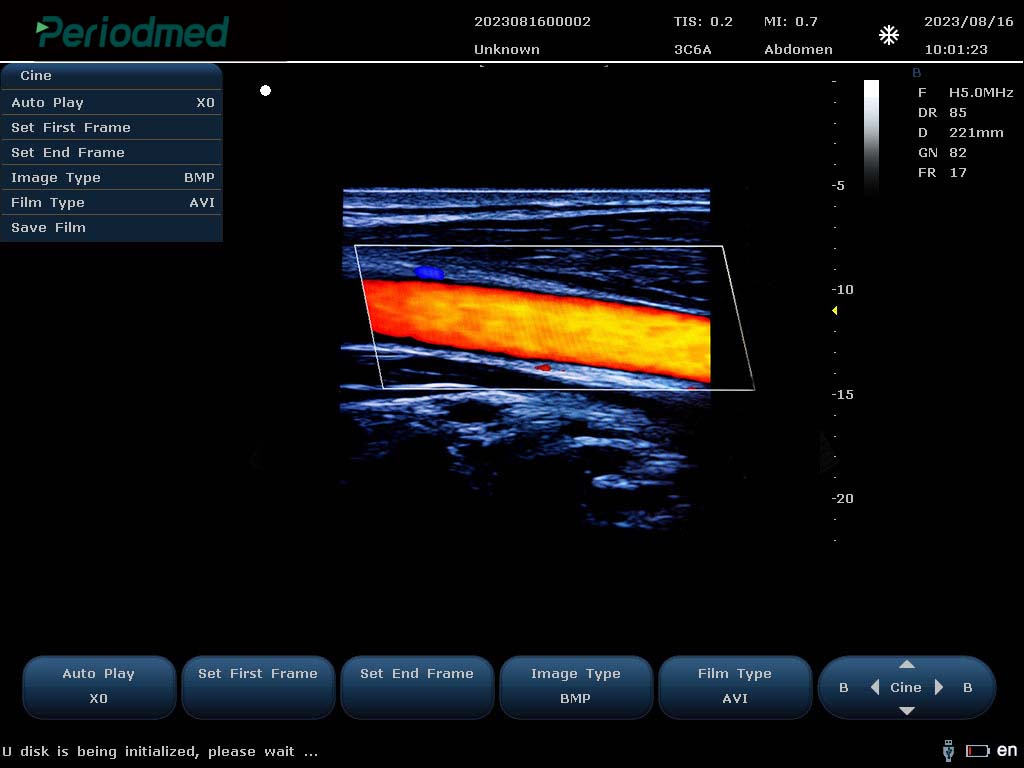Viewport: 1024px width, 768px height.
Task: Choose Save Film from Cine menu
Action: pyautogui.click(x=111, y=227)
